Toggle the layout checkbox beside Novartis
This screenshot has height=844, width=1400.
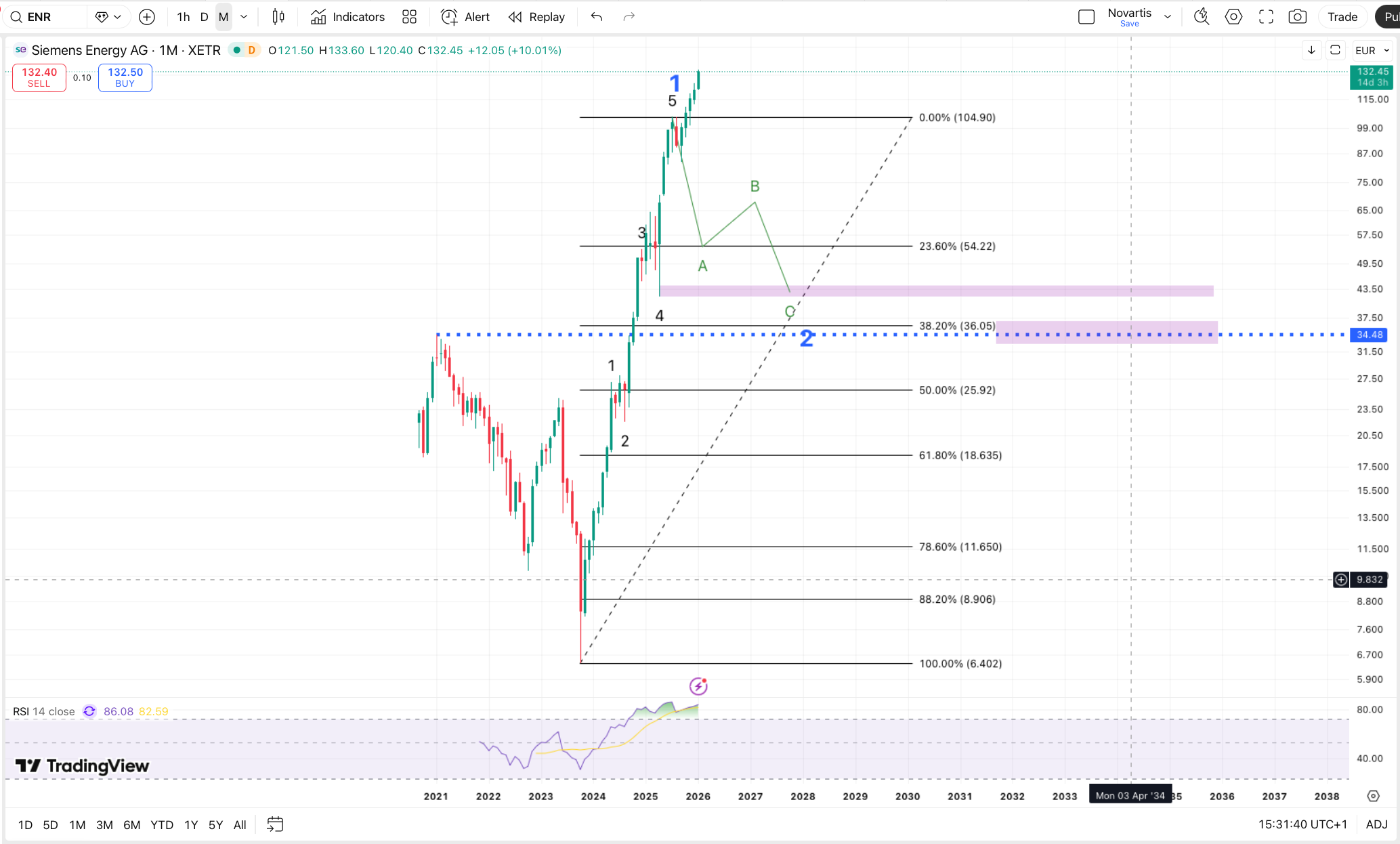point(1086,17)
